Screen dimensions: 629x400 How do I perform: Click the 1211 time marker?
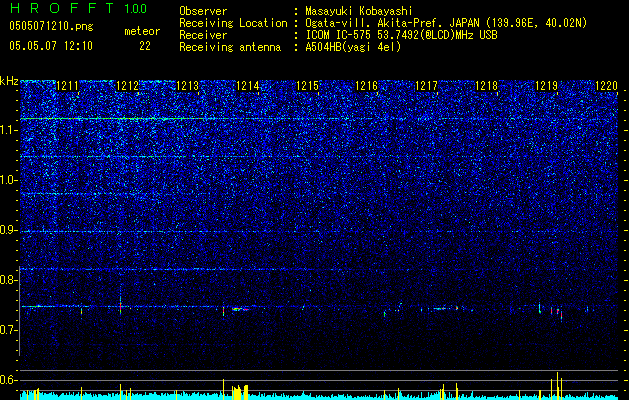[67, 86]
